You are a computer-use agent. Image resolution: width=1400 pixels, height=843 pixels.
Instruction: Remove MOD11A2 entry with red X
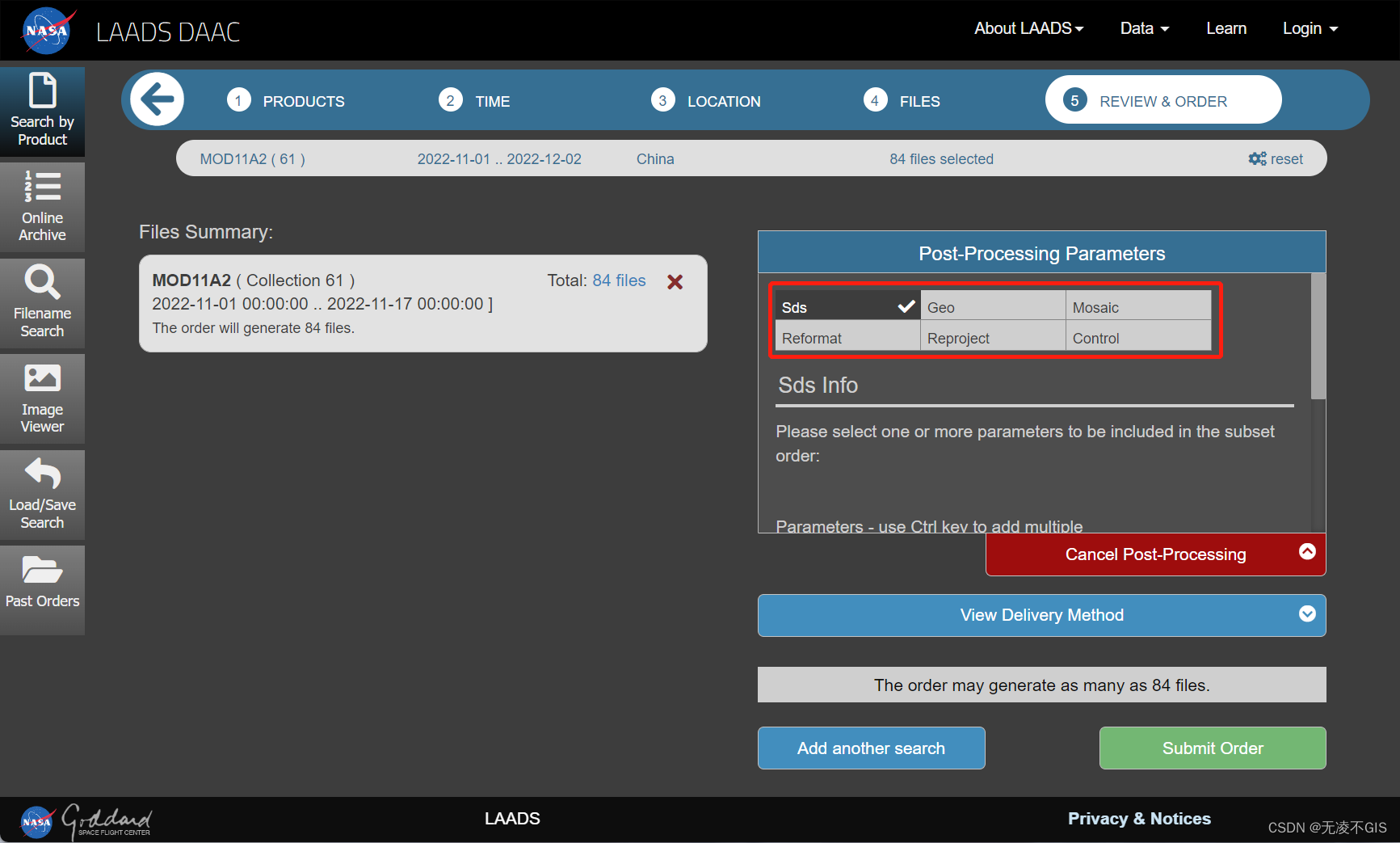pyautogui.click(x=675, y=281)
